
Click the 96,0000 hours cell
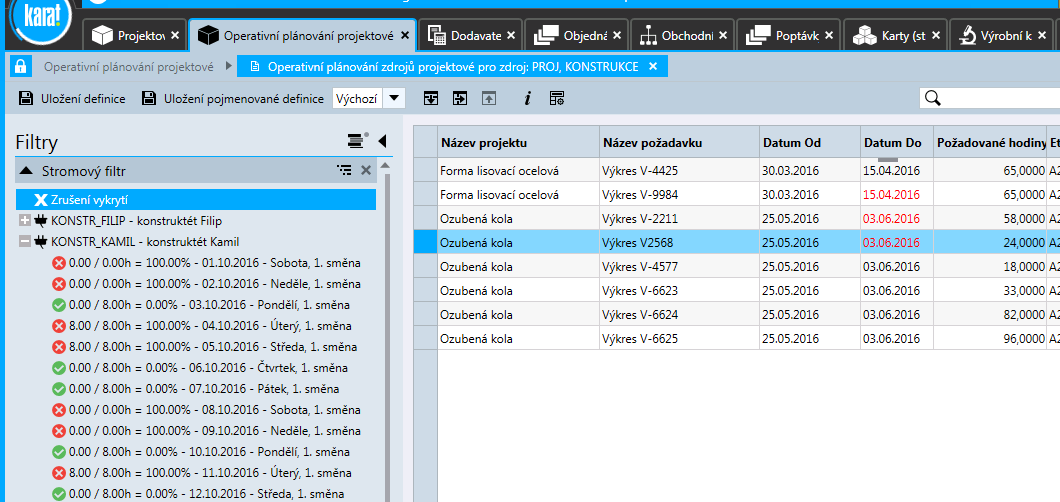click(x=990, y=338)
